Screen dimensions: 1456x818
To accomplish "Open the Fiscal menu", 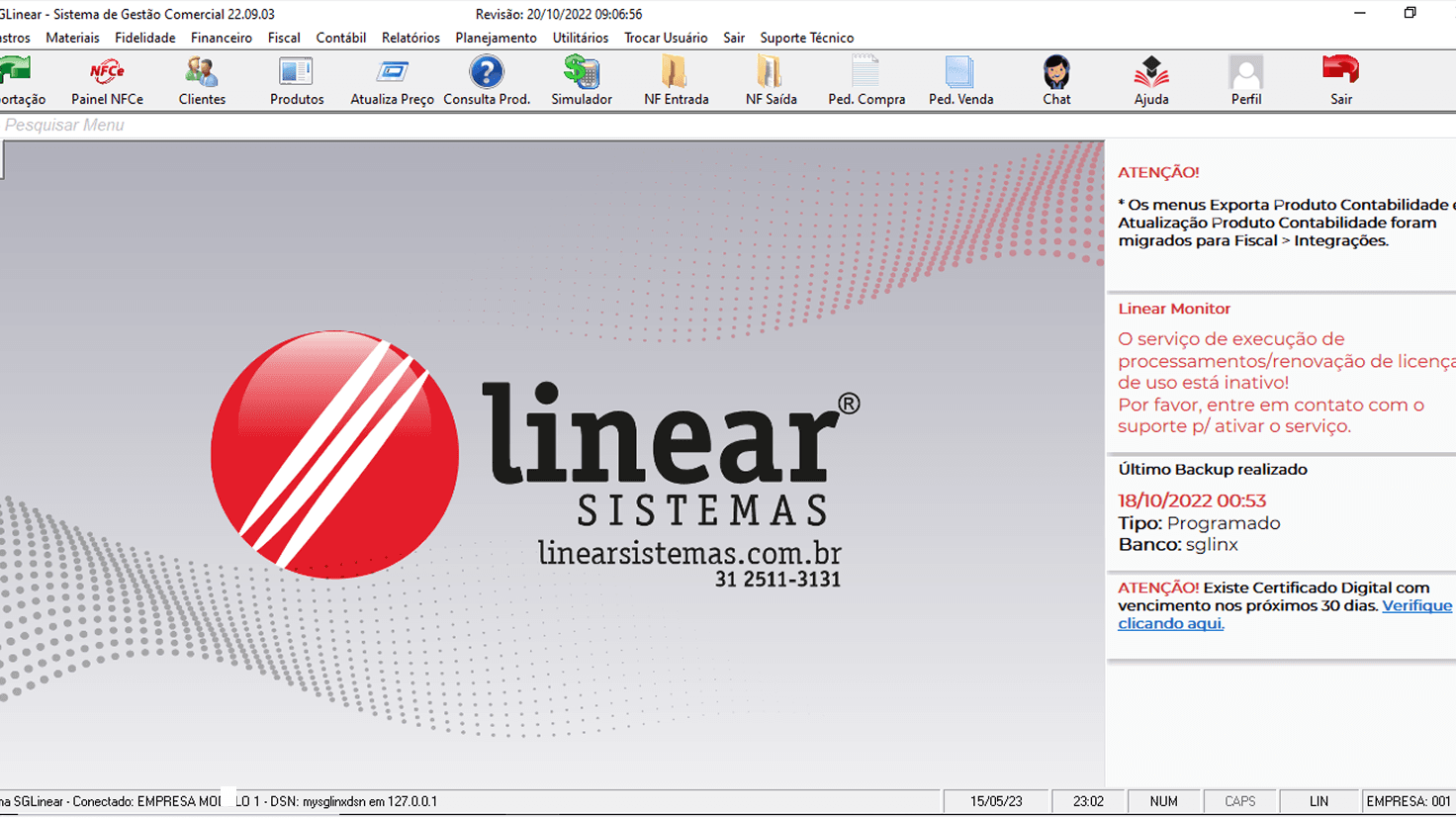I will click(x=284, y=38).
